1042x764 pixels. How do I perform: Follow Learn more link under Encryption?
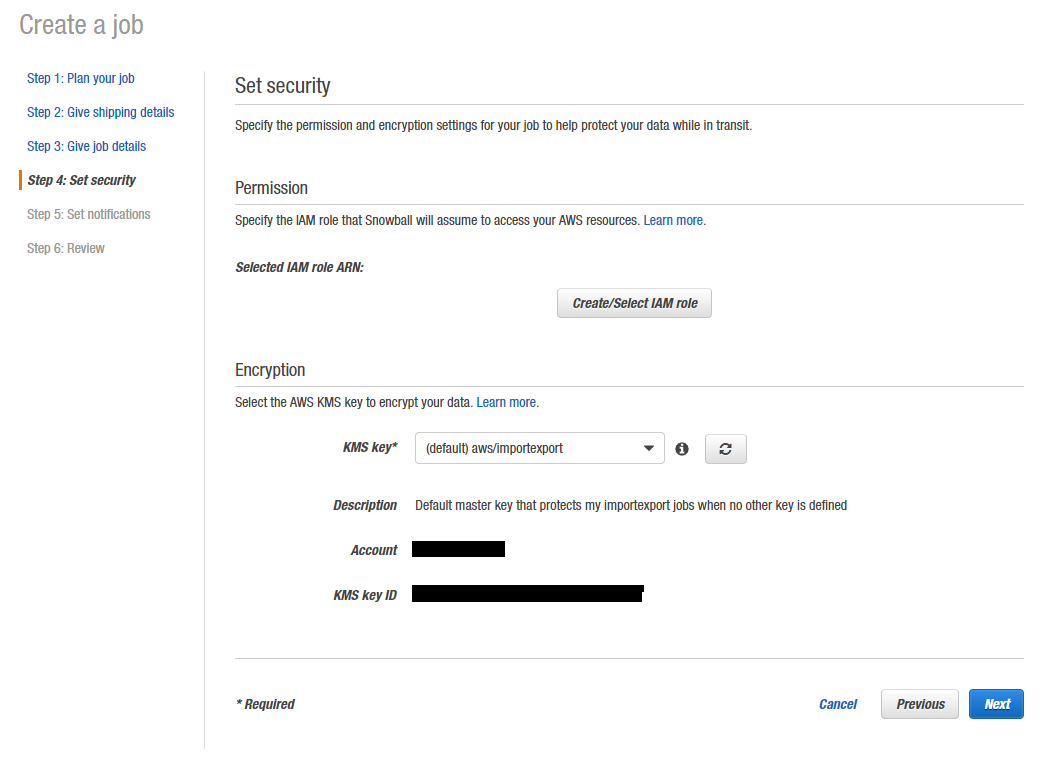tap(506, 402)
